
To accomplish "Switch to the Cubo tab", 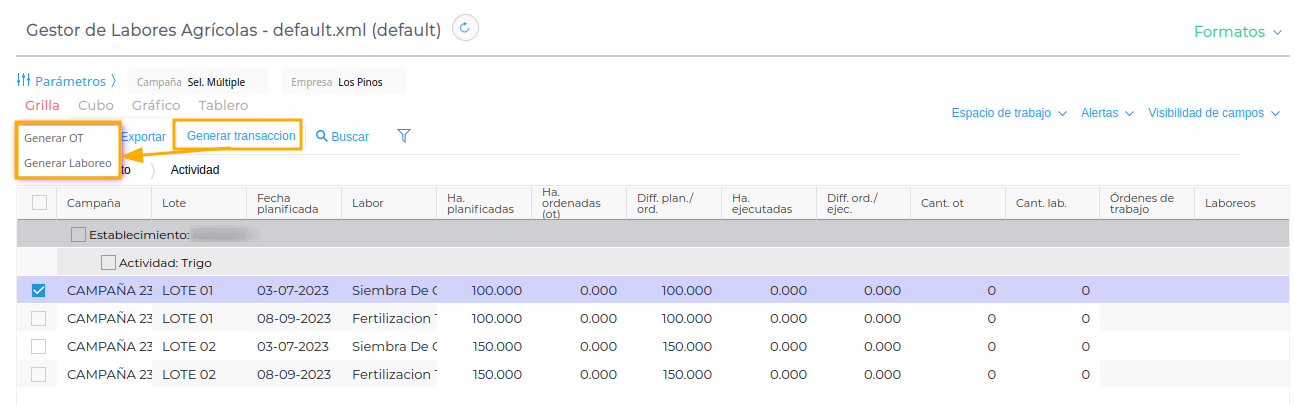I will (96, 105).
